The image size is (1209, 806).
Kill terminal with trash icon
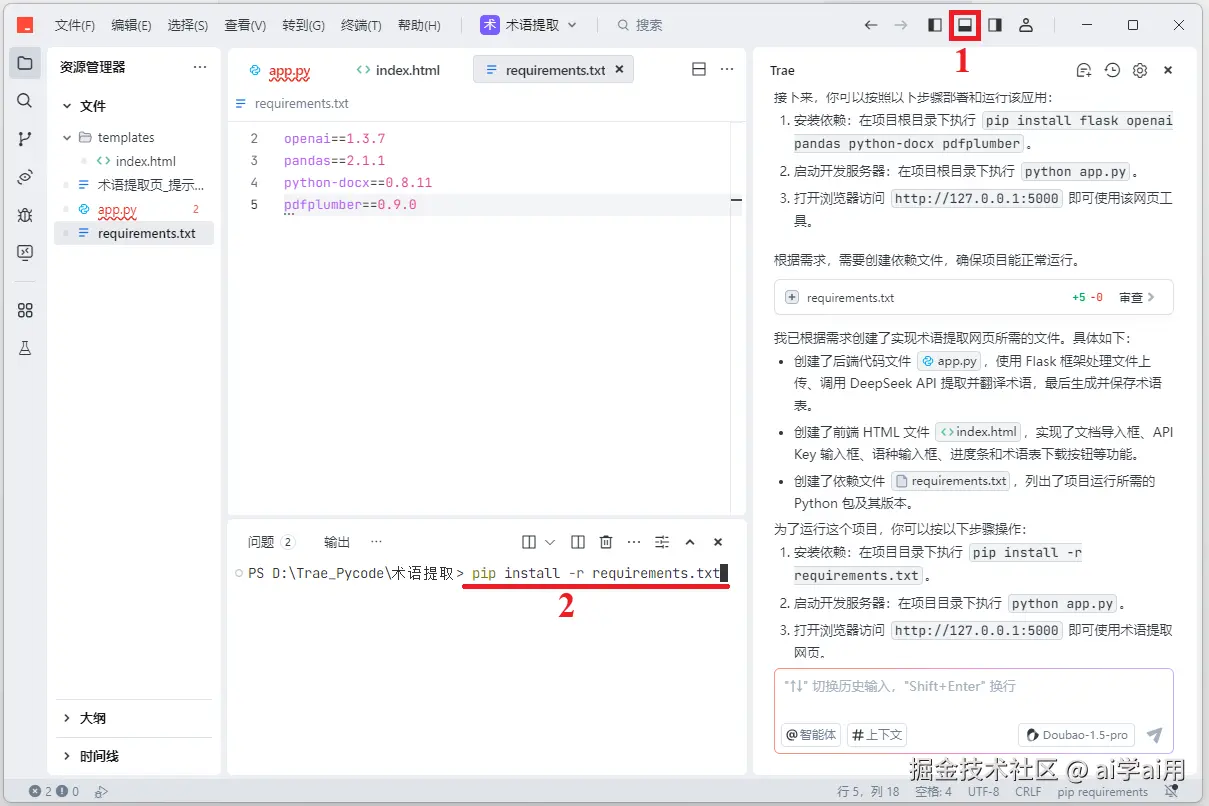click(606, 542)
